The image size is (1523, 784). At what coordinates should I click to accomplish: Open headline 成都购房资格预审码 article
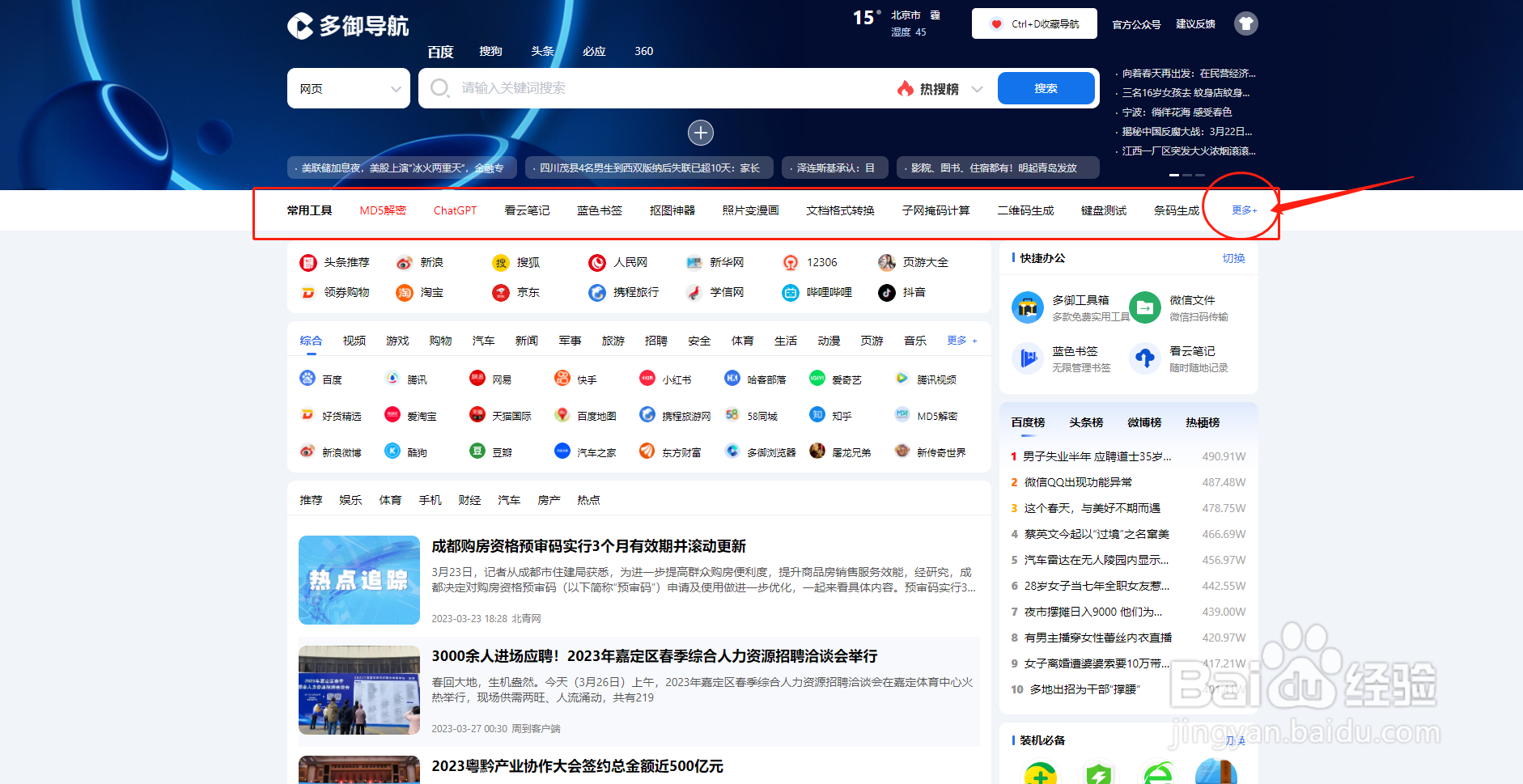coord(588,546)
